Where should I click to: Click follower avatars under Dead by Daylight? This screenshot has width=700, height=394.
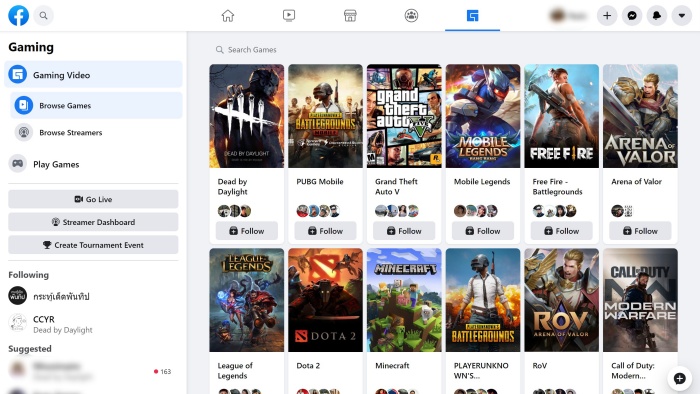pyautogui.click(x=234, y=211)
